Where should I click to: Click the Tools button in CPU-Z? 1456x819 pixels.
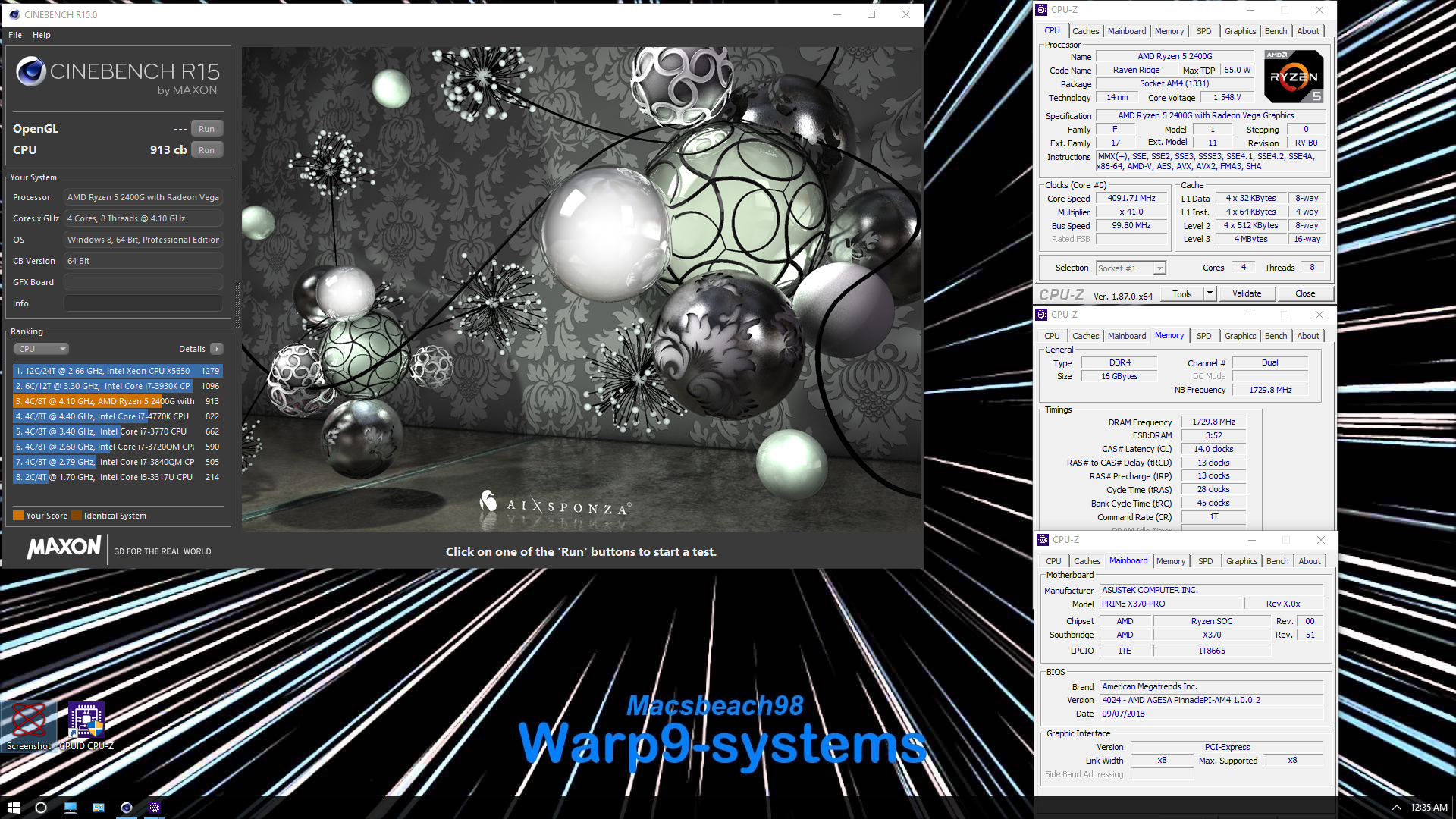click(x=1181, y=293)
